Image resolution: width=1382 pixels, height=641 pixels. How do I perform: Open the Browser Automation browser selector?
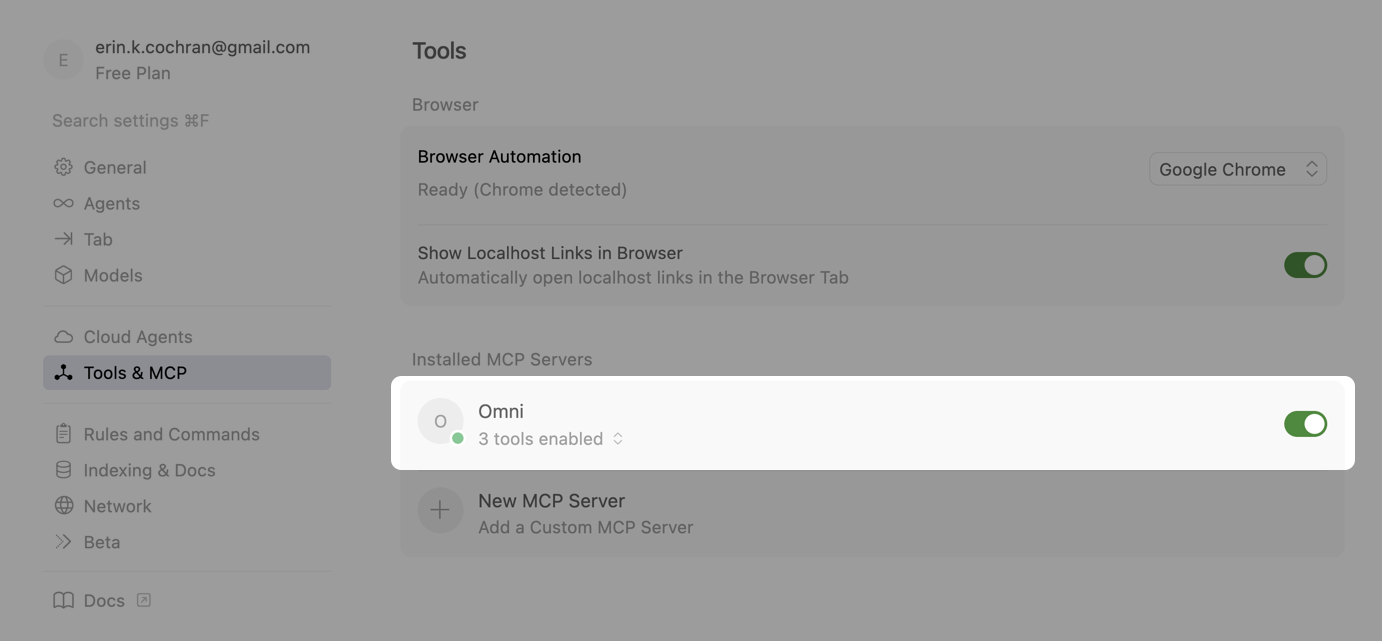click(x=1238, y=169)
